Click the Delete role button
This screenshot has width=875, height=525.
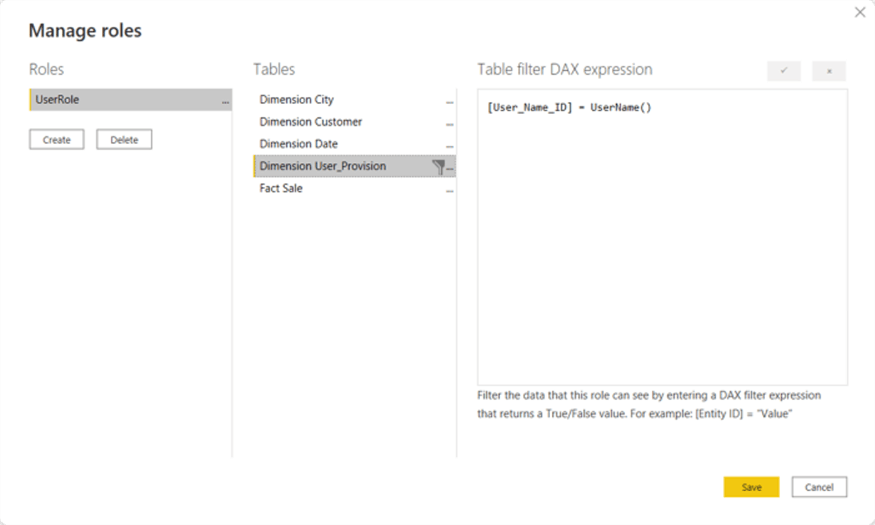click(124, 140)
